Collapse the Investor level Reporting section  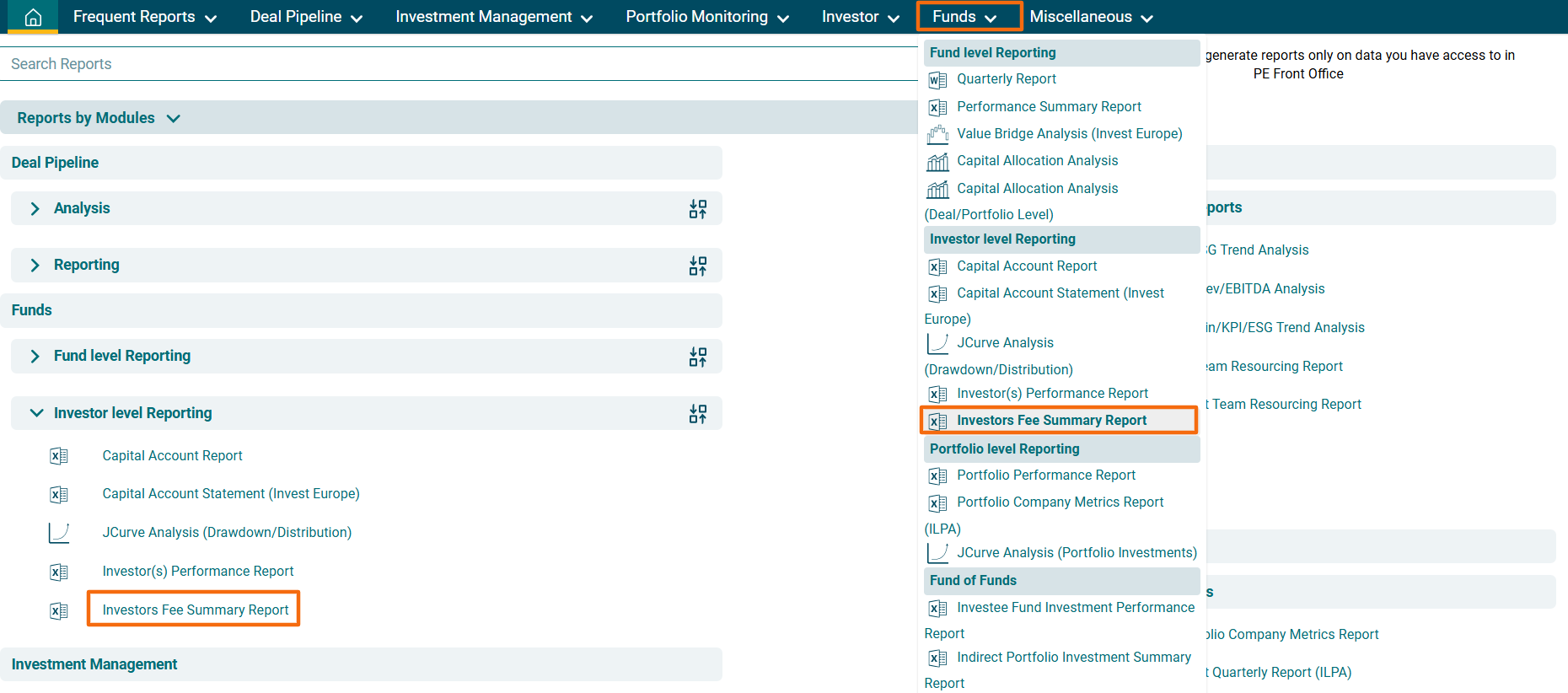pos(36,413)
